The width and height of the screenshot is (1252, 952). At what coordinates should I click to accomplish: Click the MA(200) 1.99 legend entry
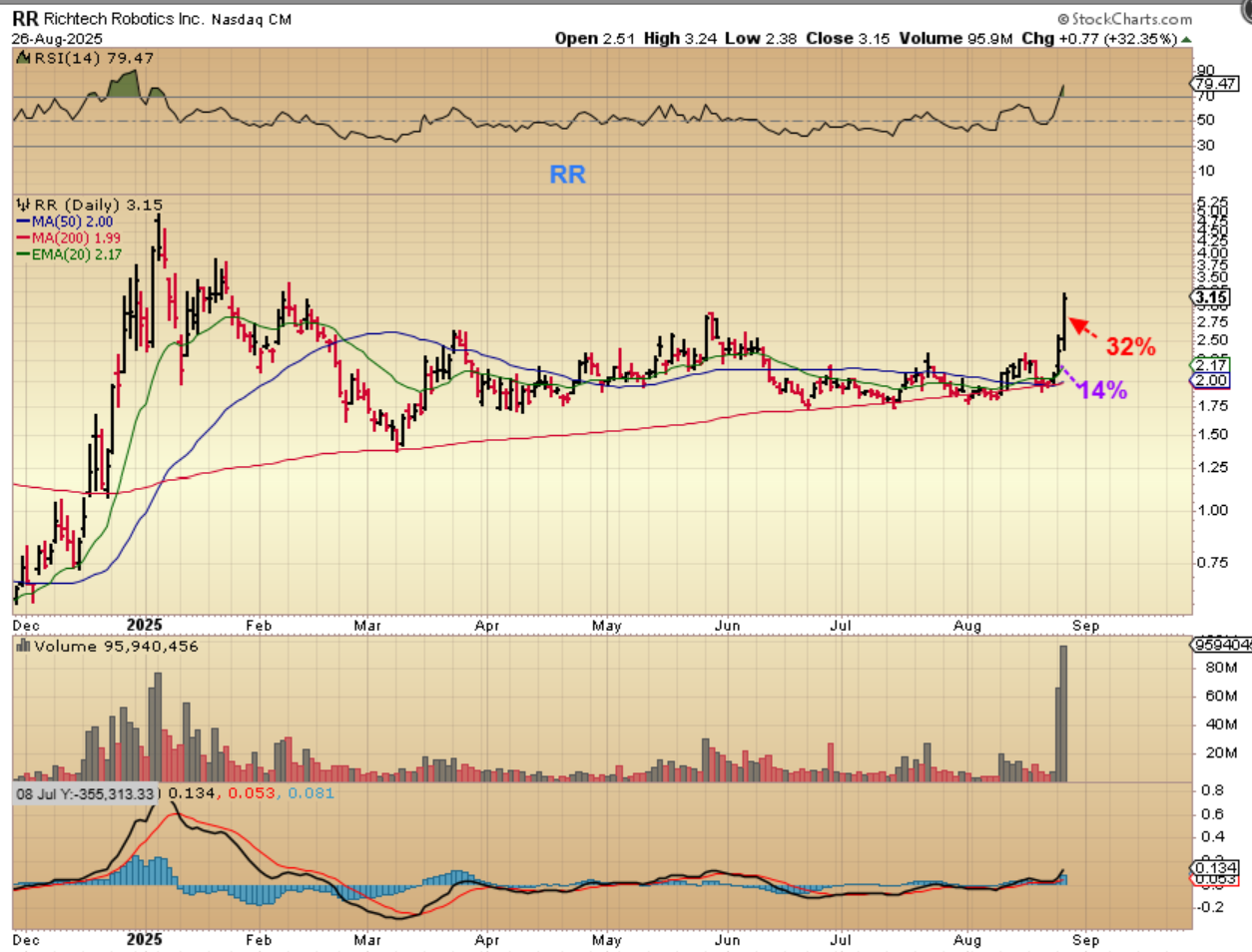[76, 238]
